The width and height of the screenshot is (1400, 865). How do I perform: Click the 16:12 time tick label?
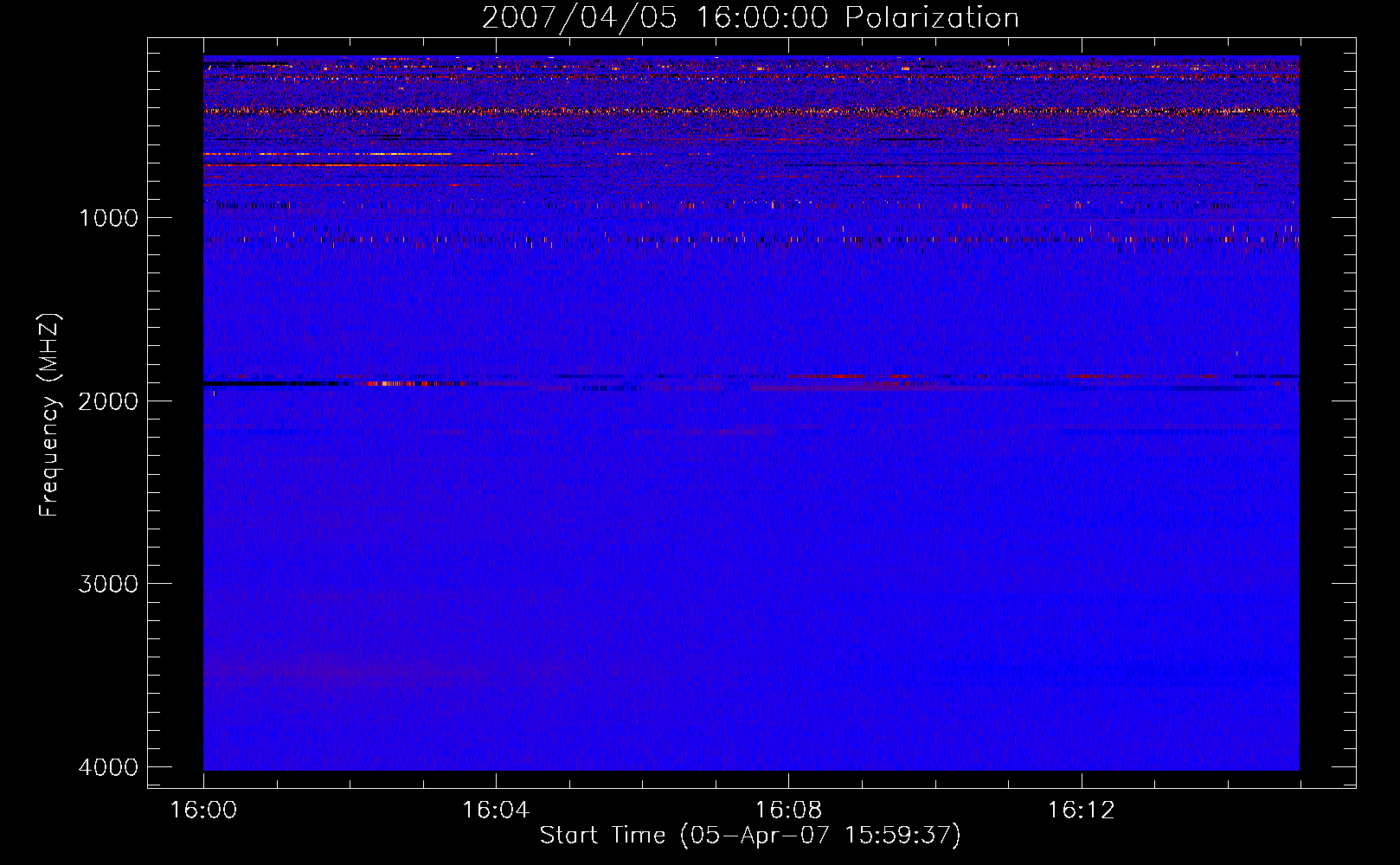pos(1081,811)
